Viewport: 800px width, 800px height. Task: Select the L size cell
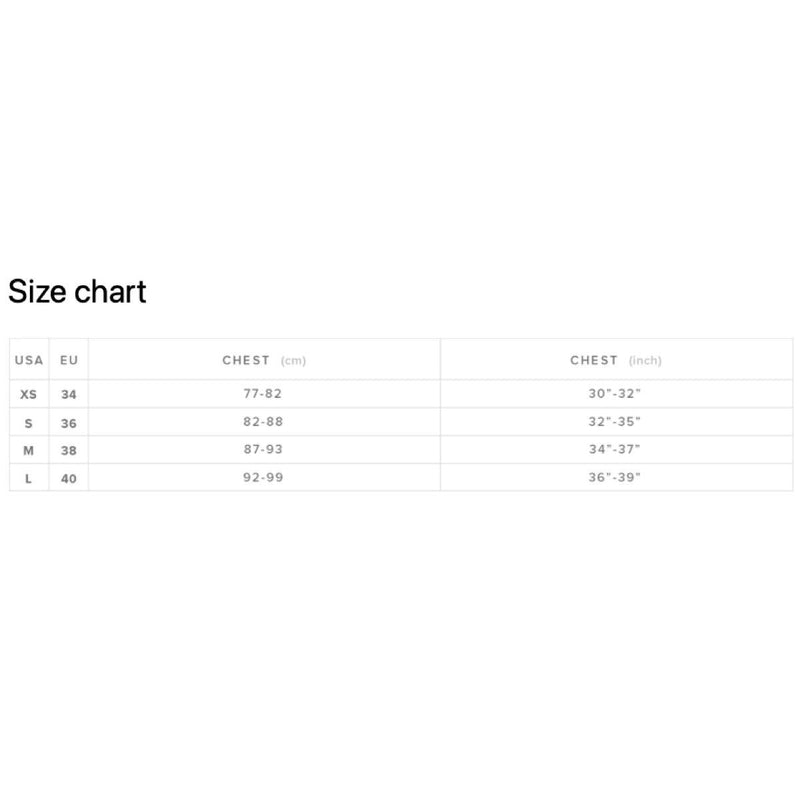(29, 478)
